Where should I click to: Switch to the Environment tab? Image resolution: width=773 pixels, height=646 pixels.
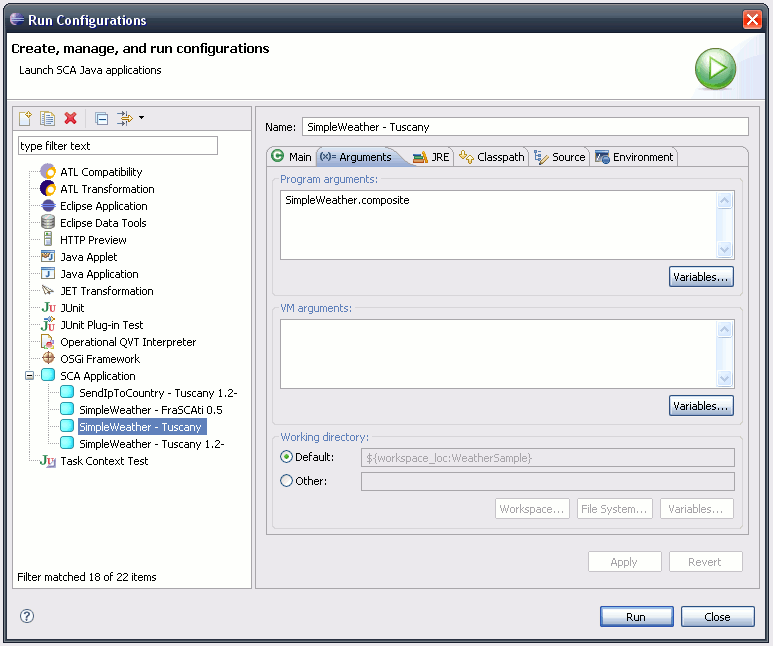tap(634, 157)
